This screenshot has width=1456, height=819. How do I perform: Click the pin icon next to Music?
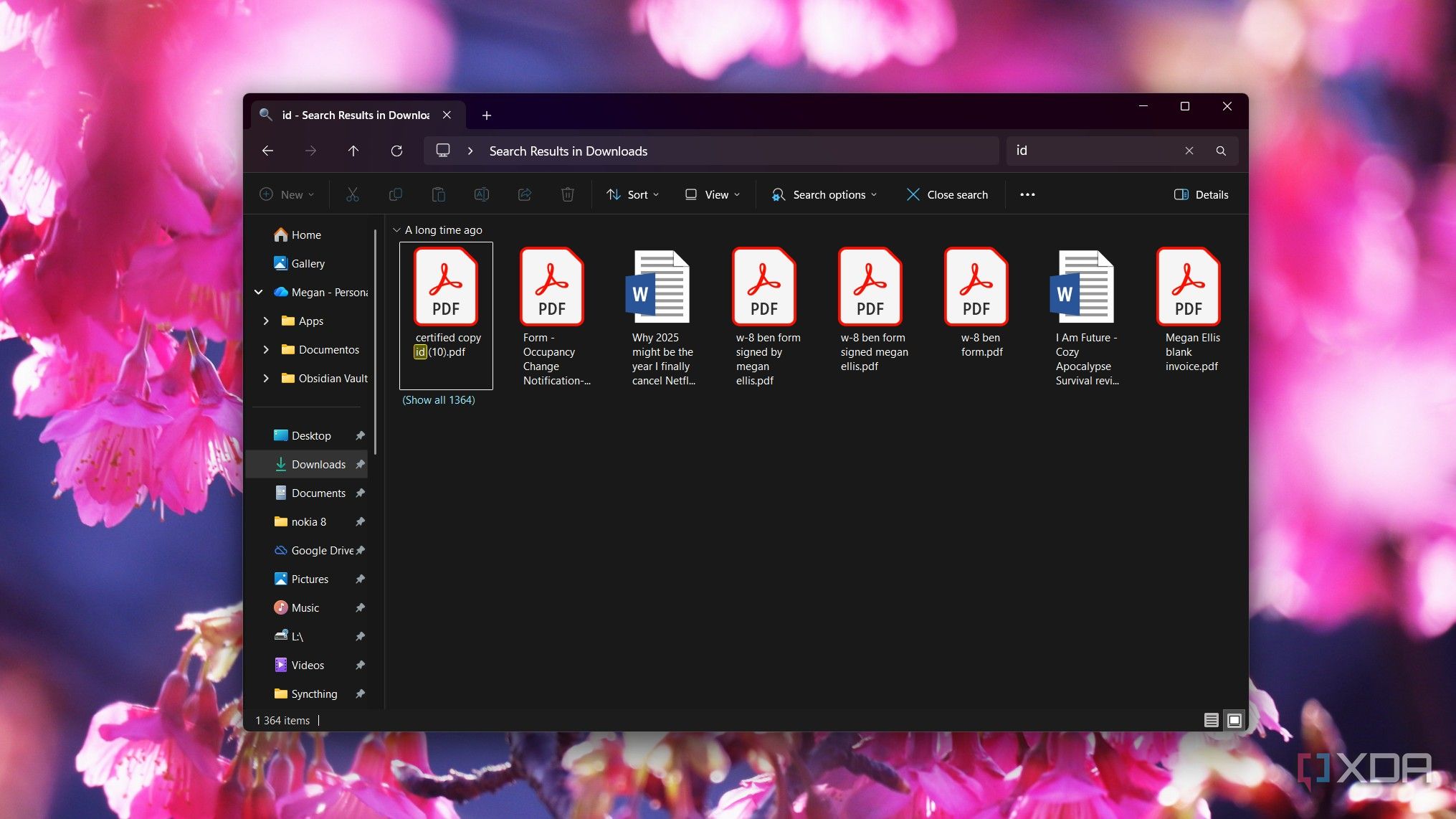[361, 607]
